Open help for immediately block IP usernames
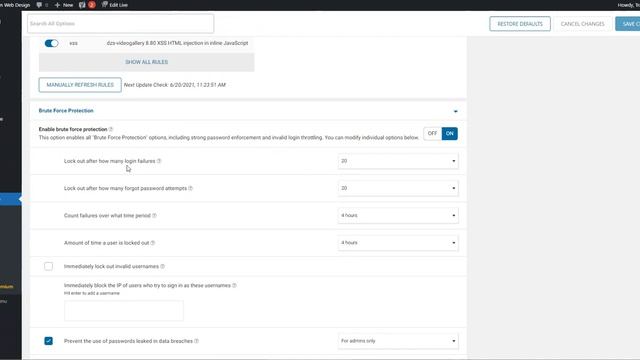Image resolution: width=640 pixels, height=360 pixels. point(234,286)
